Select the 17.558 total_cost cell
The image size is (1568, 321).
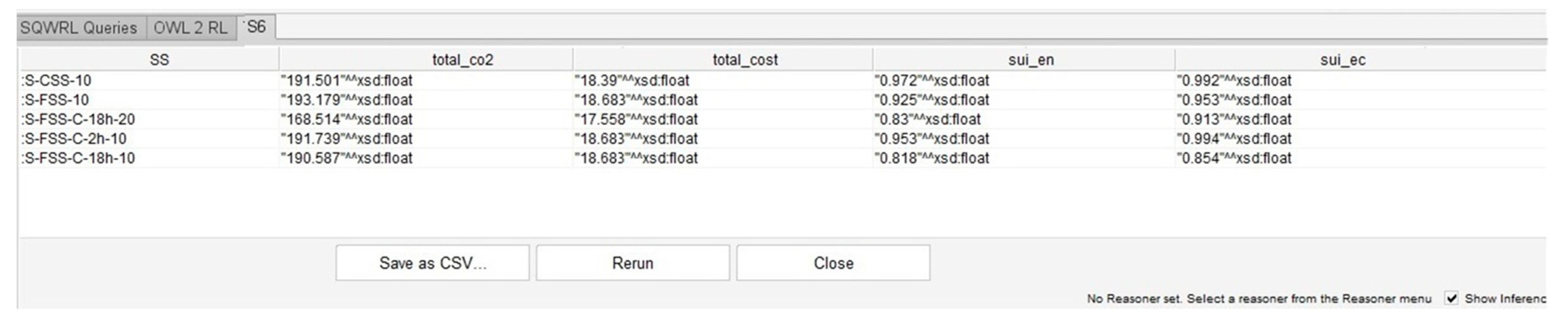[x=635, y=119]
